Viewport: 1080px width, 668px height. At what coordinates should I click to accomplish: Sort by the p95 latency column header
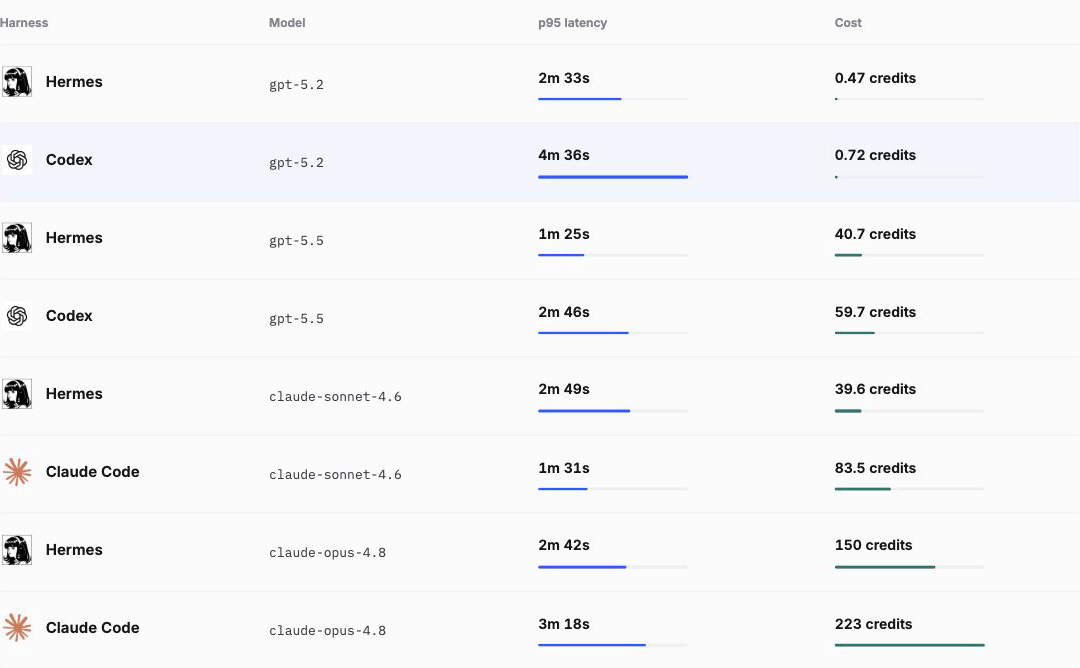coord(572,23)
